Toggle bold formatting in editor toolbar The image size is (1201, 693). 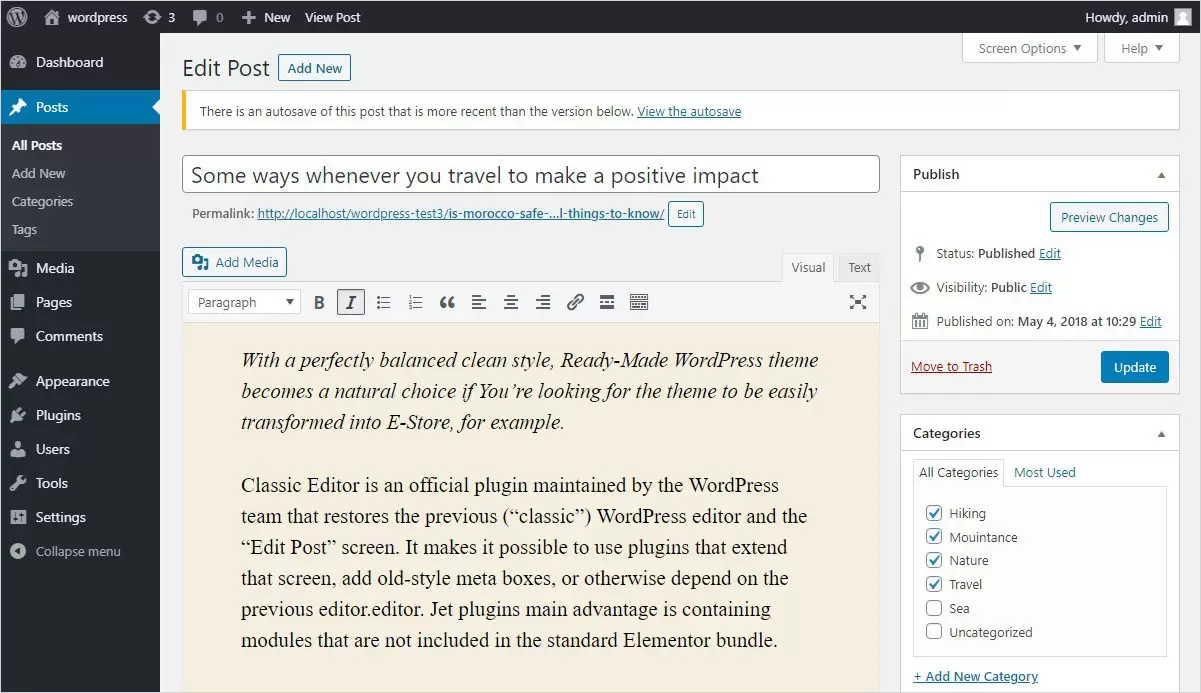pos(319,302)
